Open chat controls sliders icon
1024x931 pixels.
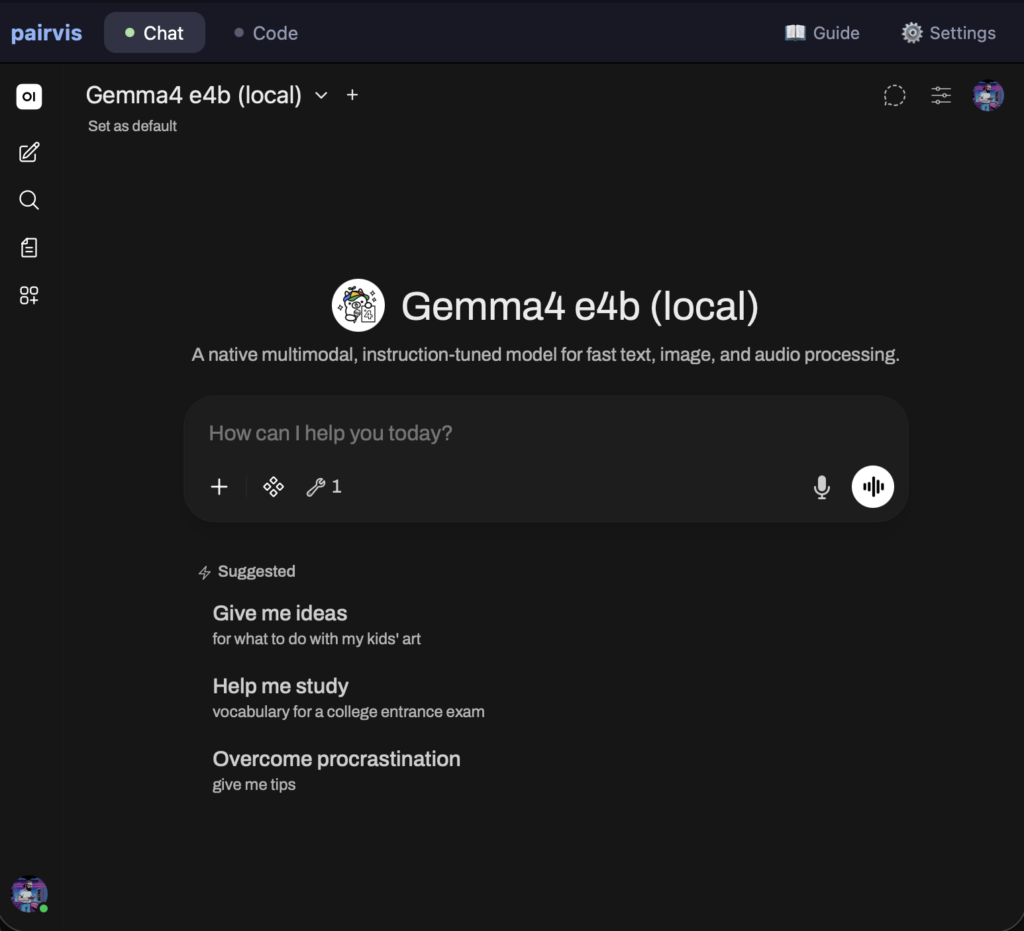[x=941, y=96]
